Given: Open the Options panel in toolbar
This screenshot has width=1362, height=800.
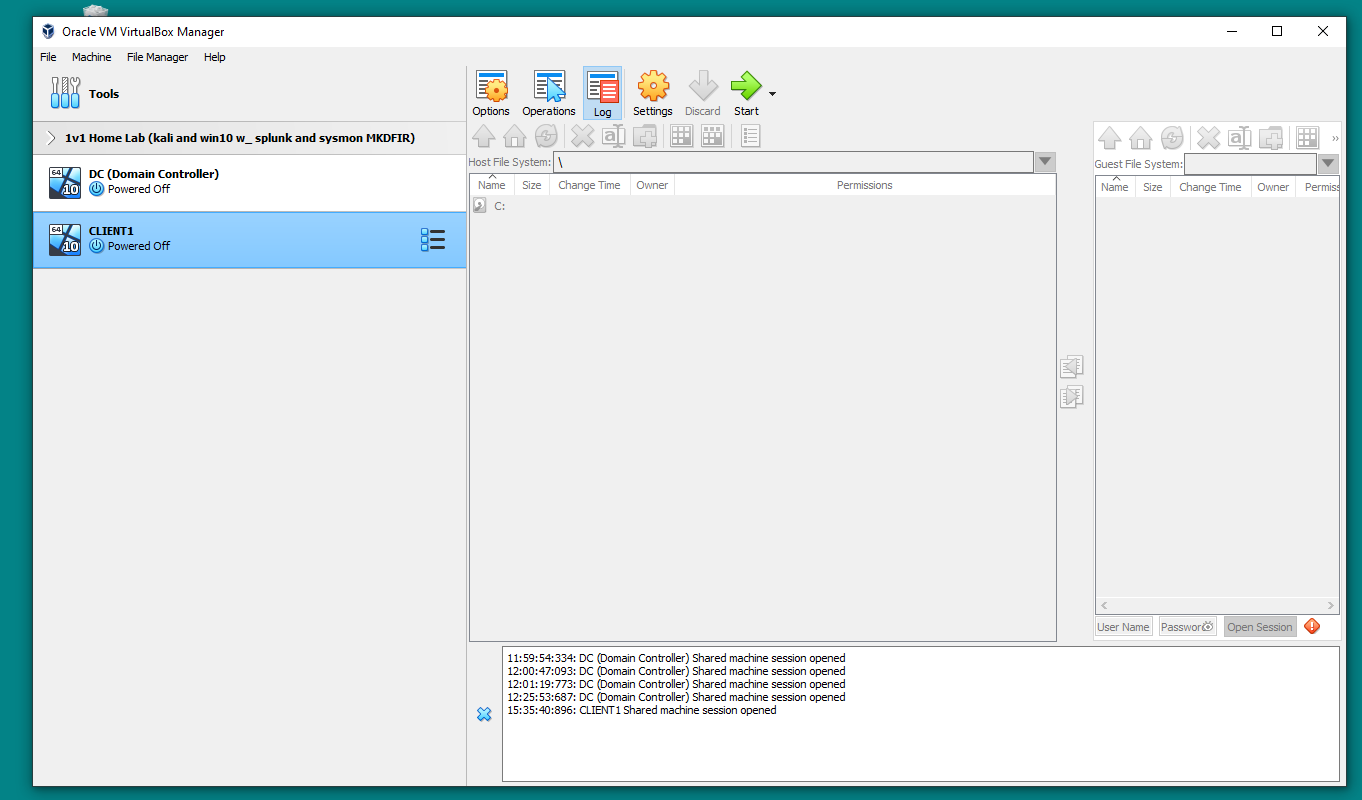Looking at the screenshot, I should tap(491, 93).
